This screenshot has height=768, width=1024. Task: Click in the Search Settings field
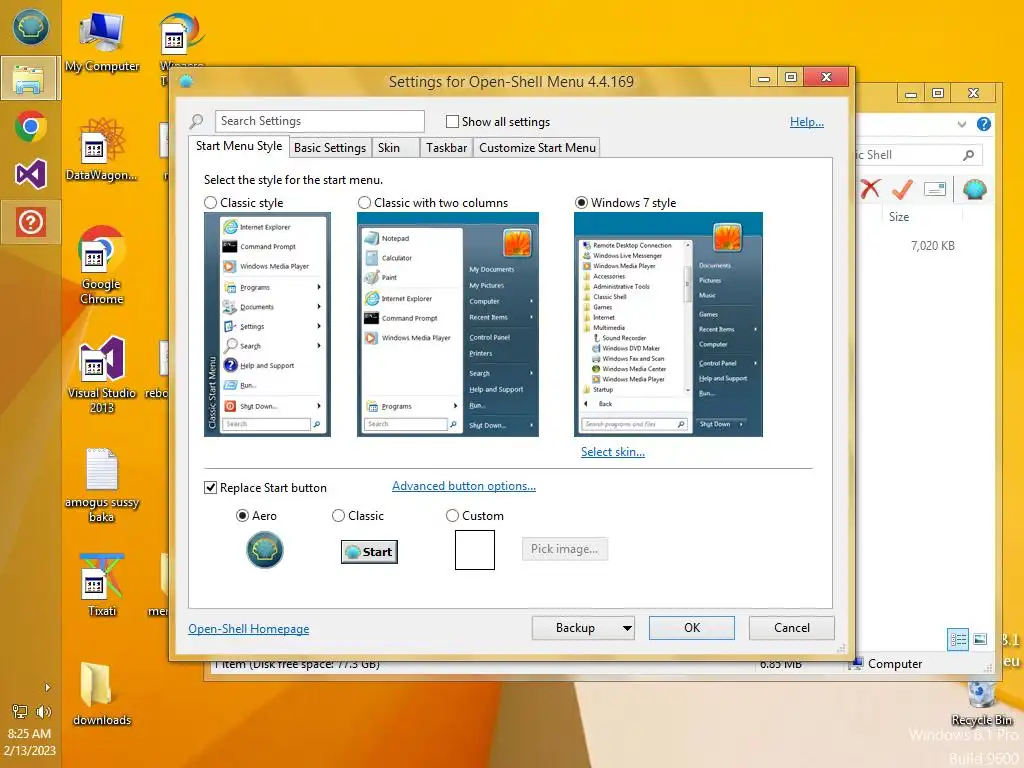point(319,121)
